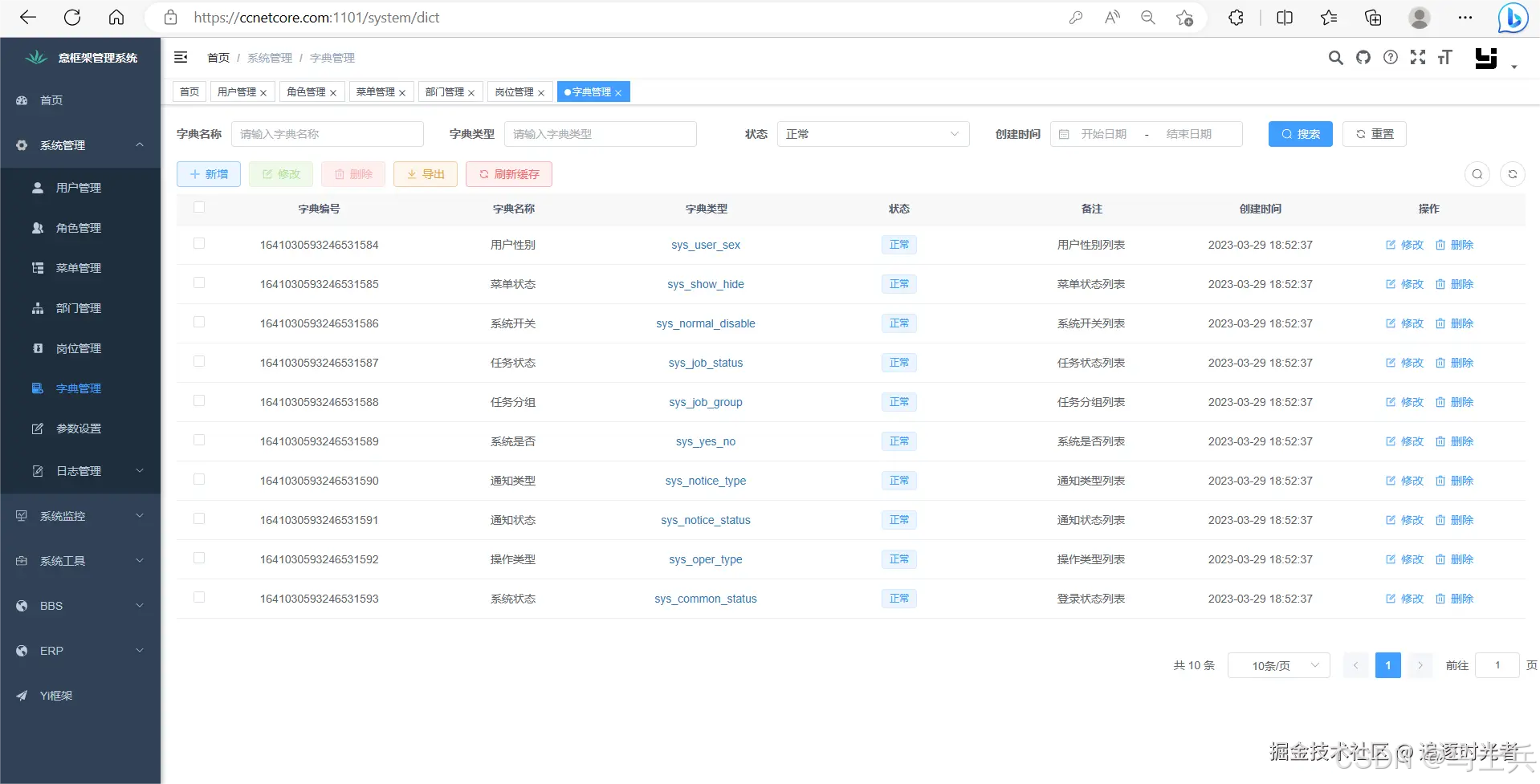Open the GitHub source icon

[1363, 57]
